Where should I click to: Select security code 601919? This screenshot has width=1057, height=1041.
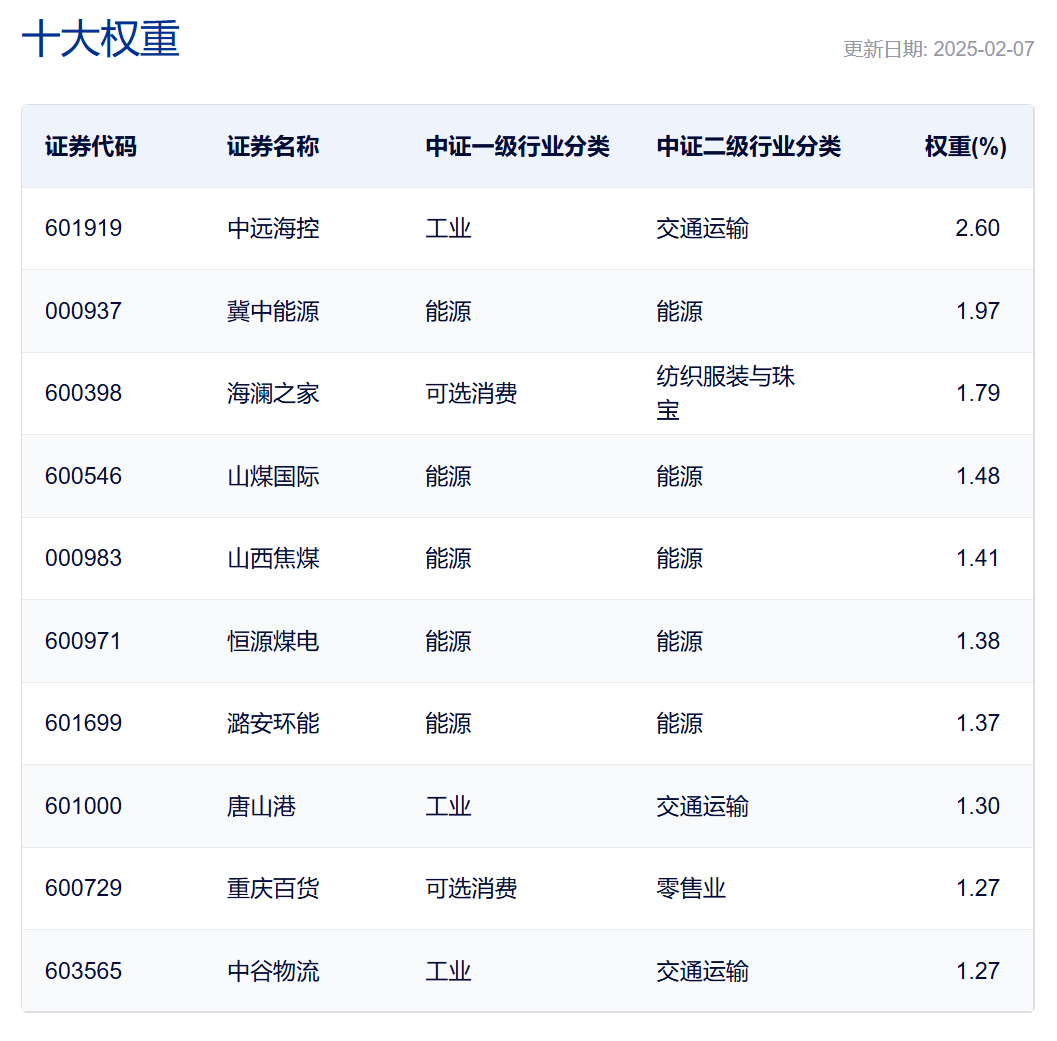[x=84, y=228]
